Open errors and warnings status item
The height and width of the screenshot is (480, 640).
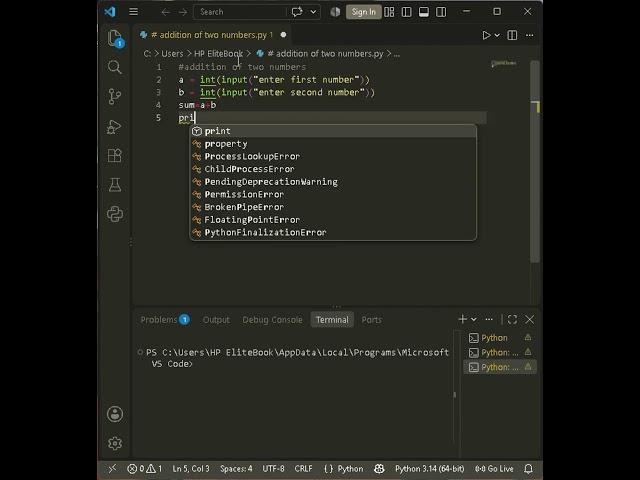coord(144,469)
